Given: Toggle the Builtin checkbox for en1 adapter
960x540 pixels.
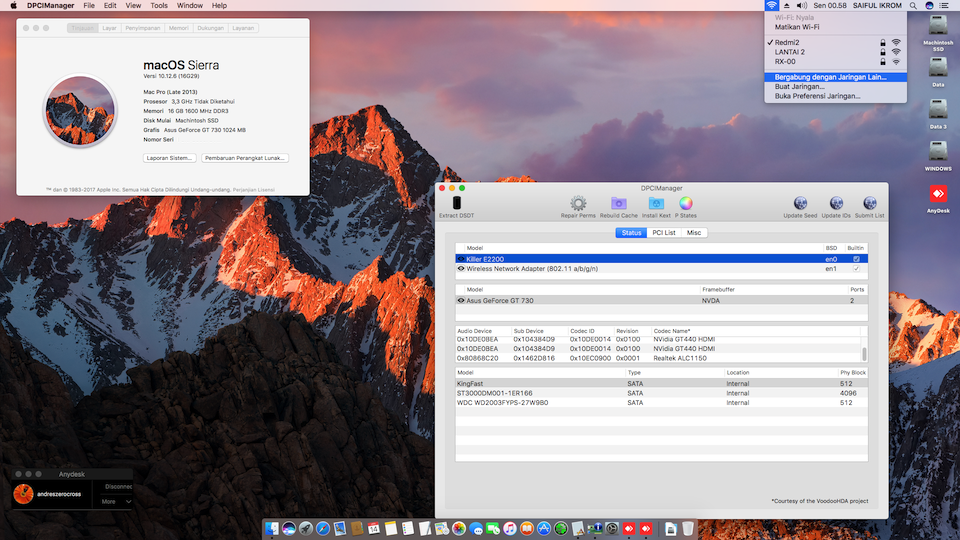Looking at the screenshot, I should point(856,269).
